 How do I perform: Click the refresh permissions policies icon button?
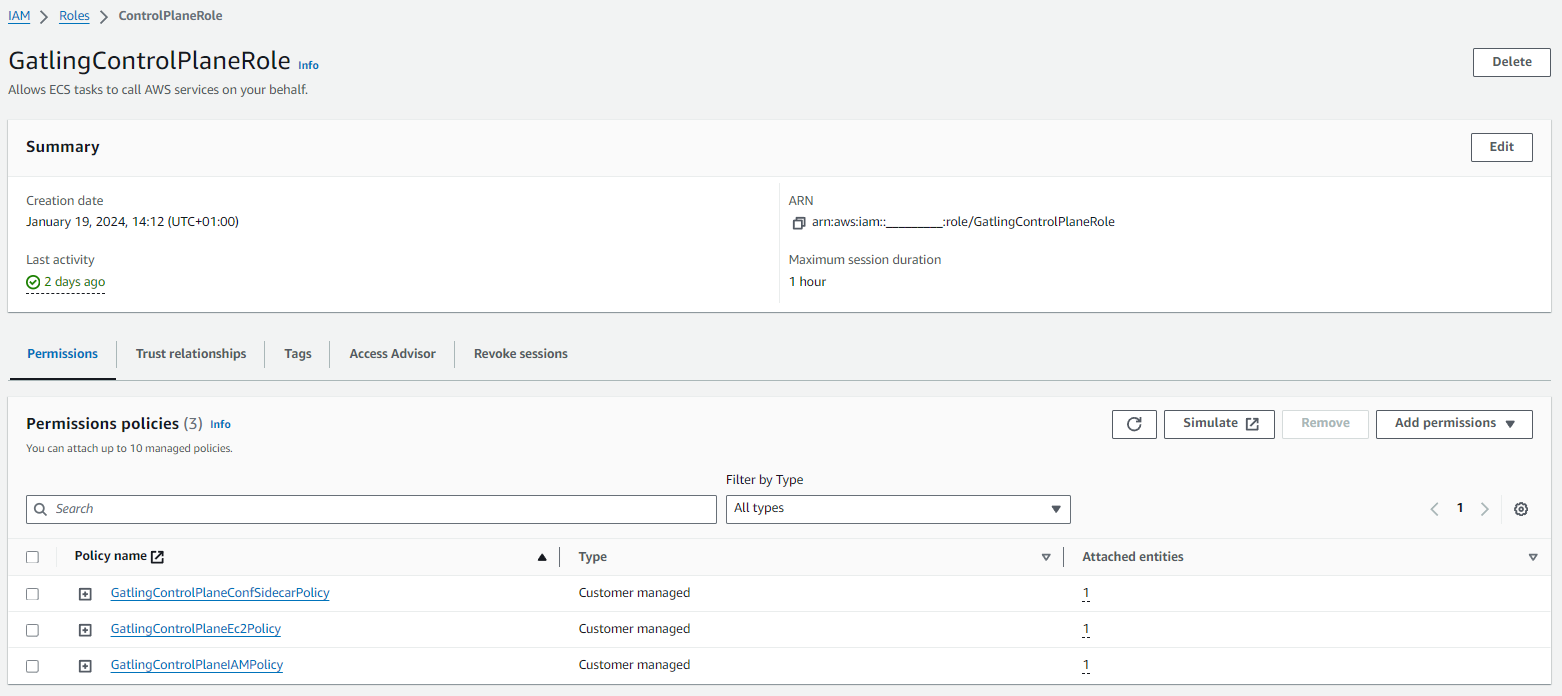click(x=1134, y=424)
